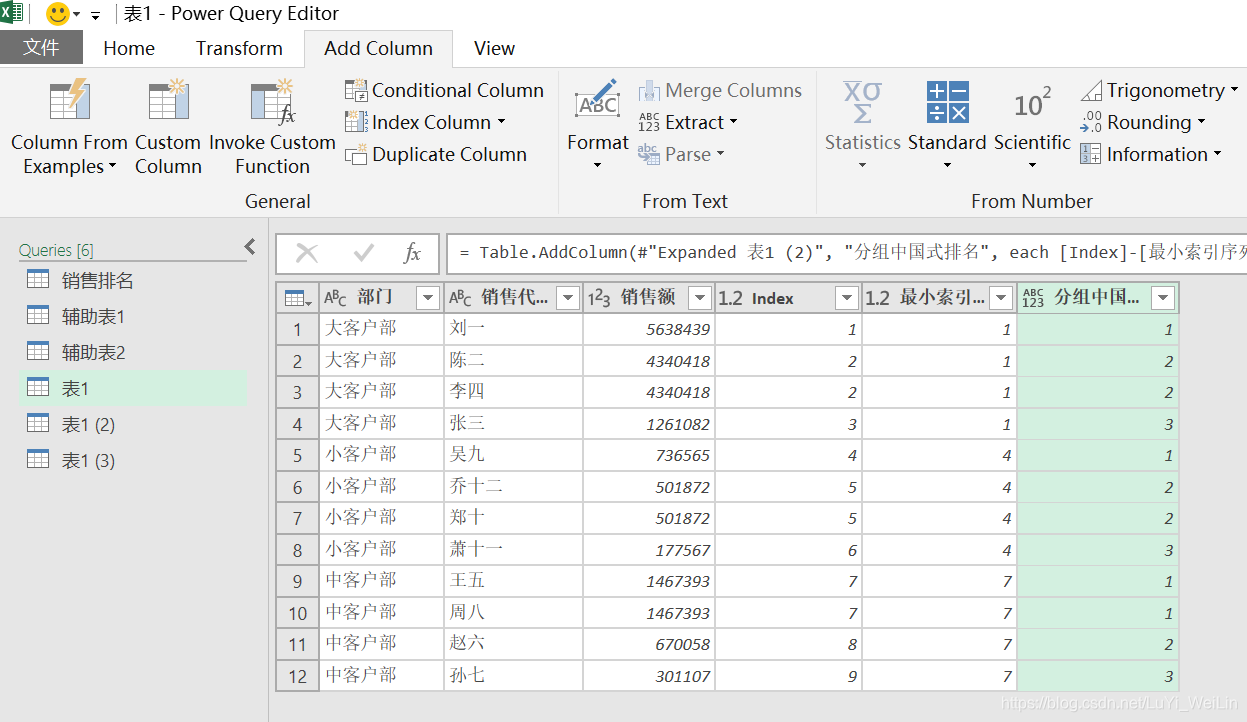Screen dimensions: 1247x722
Task: Open the 部门 column filter dropdown
Action: coord(427,297)
